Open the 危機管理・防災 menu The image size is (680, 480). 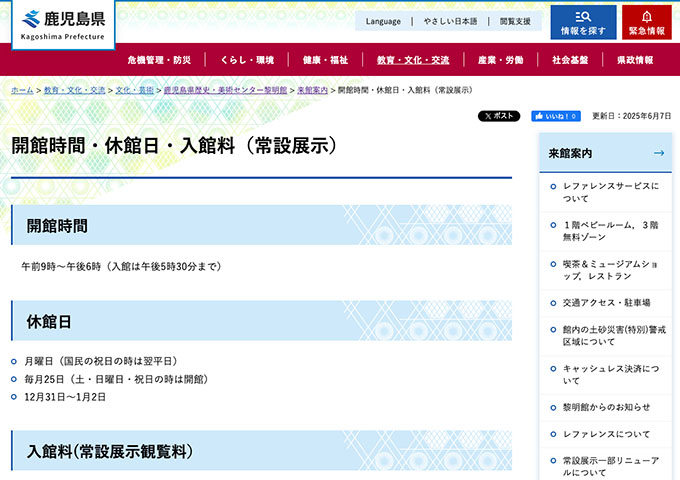pos(158,60)
